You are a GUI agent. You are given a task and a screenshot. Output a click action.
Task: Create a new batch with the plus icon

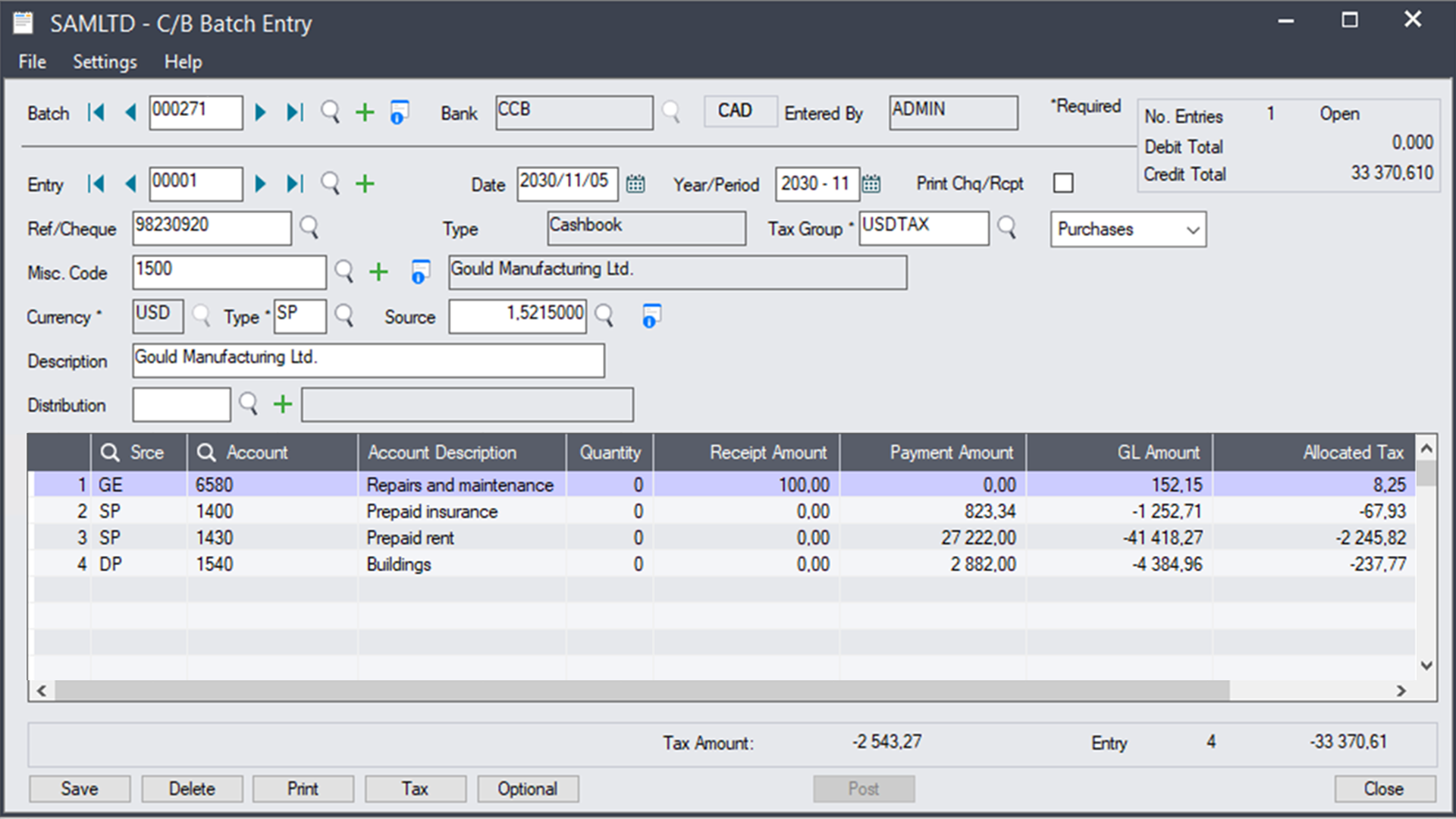pyautogui.click(x=364, y=112)
